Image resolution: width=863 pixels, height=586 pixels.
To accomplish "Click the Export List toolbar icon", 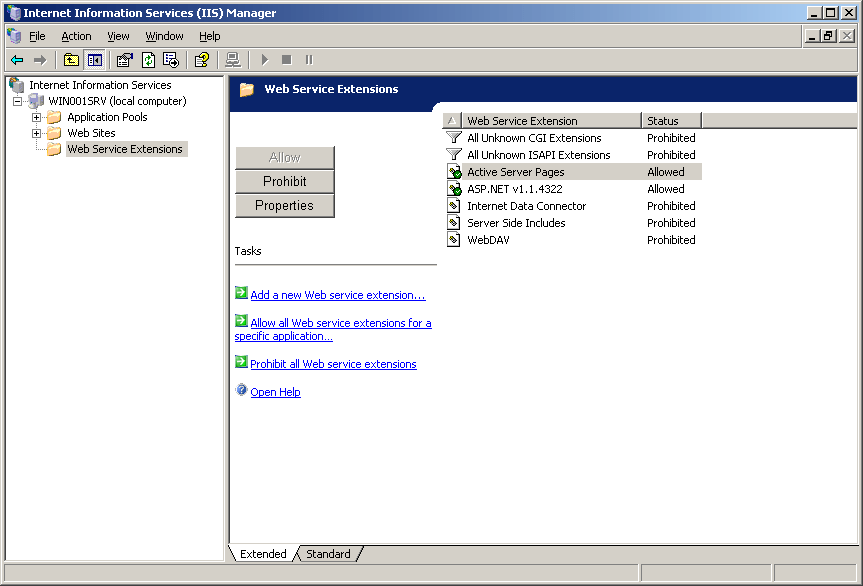I will point(171,60).
